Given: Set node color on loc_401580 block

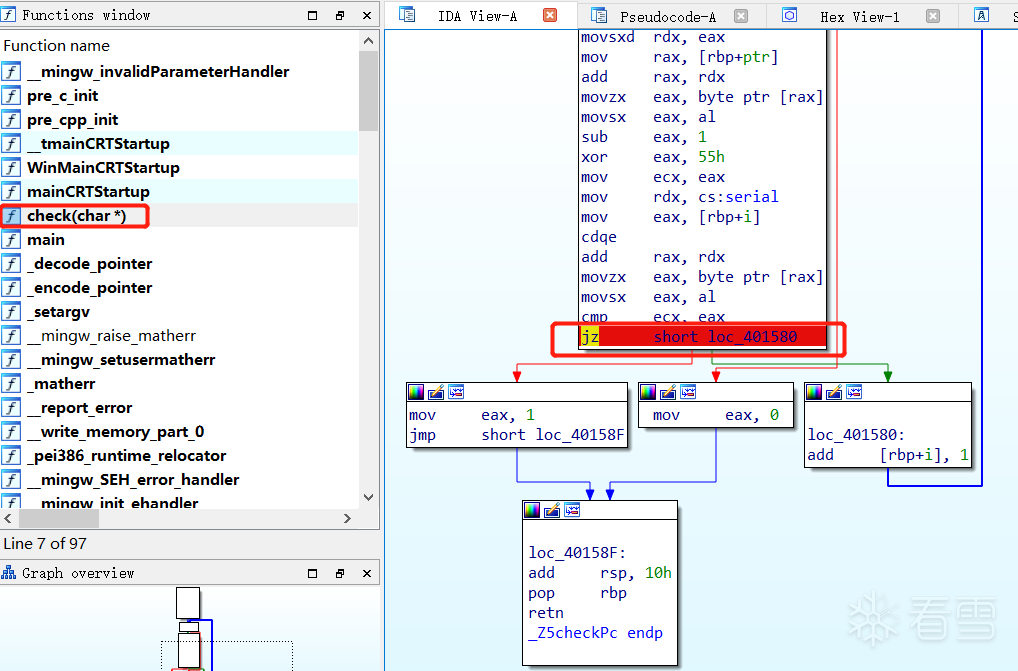Looking at the screenshot, I should click(814, 392).
